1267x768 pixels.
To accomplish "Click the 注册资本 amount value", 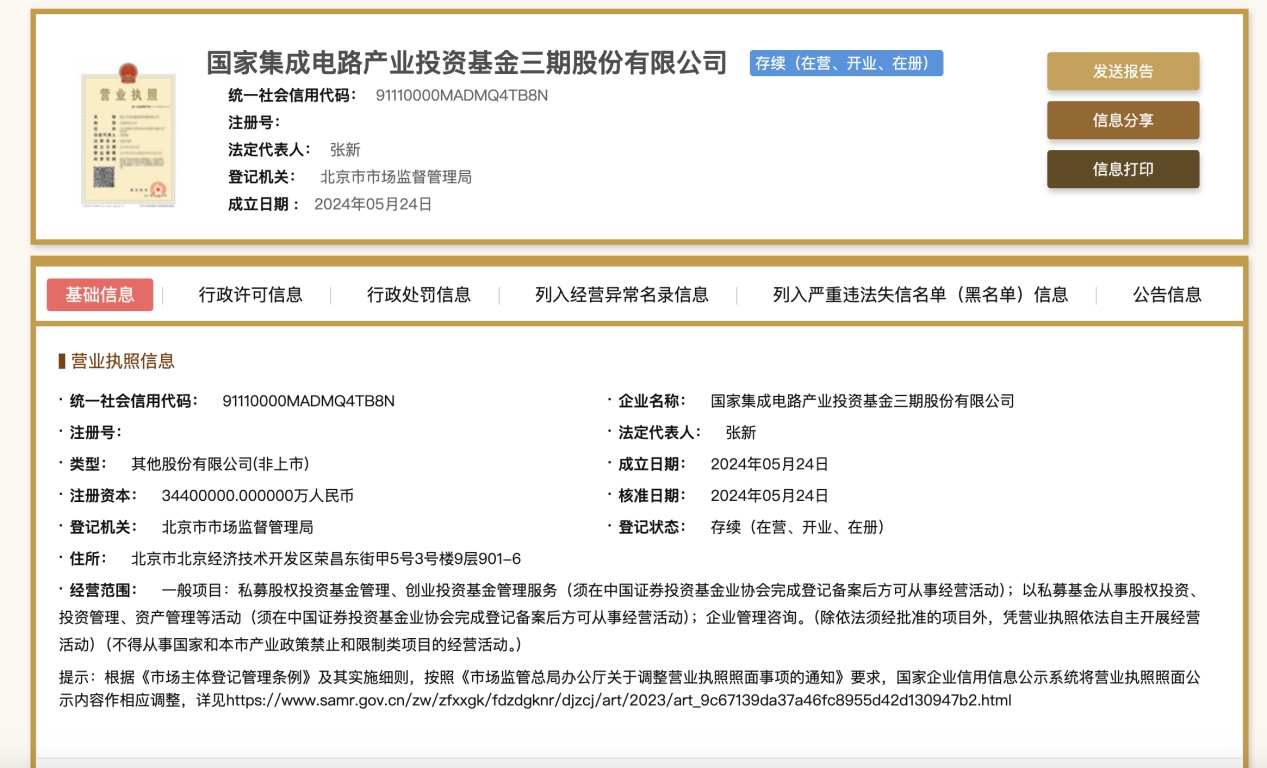I will 257,495.
